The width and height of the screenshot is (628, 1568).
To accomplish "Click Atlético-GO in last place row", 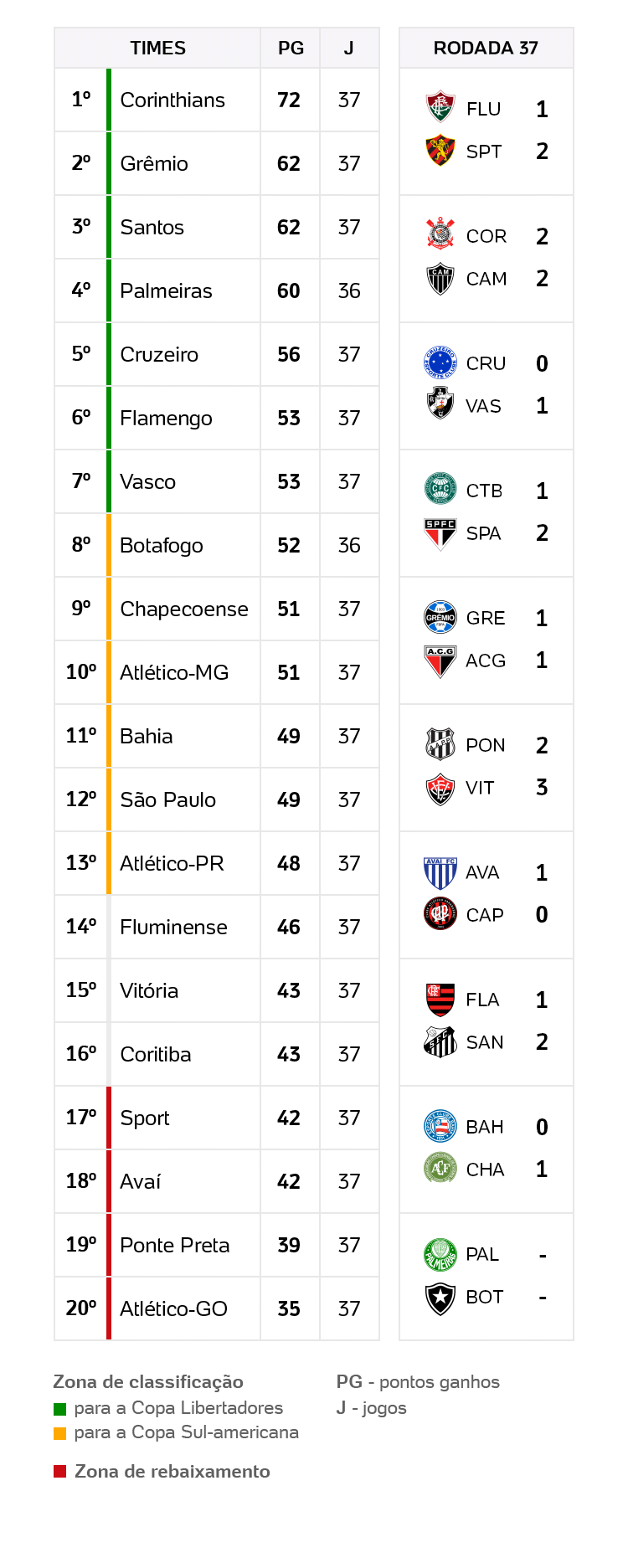I will pyautogui.click(x=173, y=1308).
